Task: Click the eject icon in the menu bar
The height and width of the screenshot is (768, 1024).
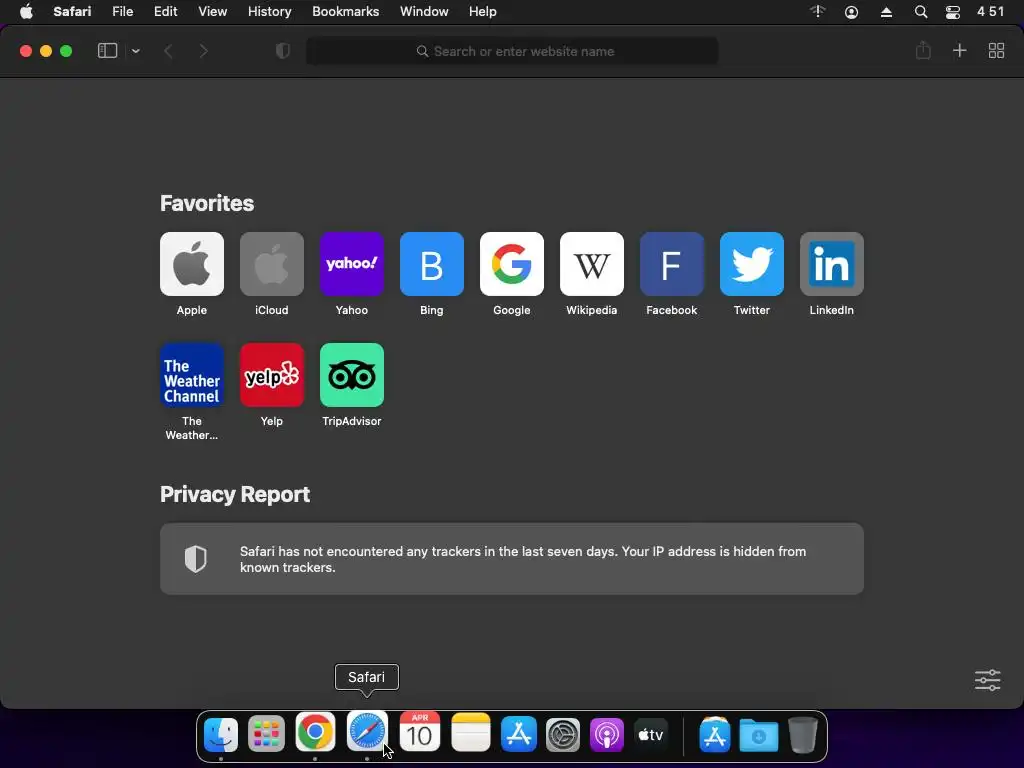Action: click(x=886, y=12)
